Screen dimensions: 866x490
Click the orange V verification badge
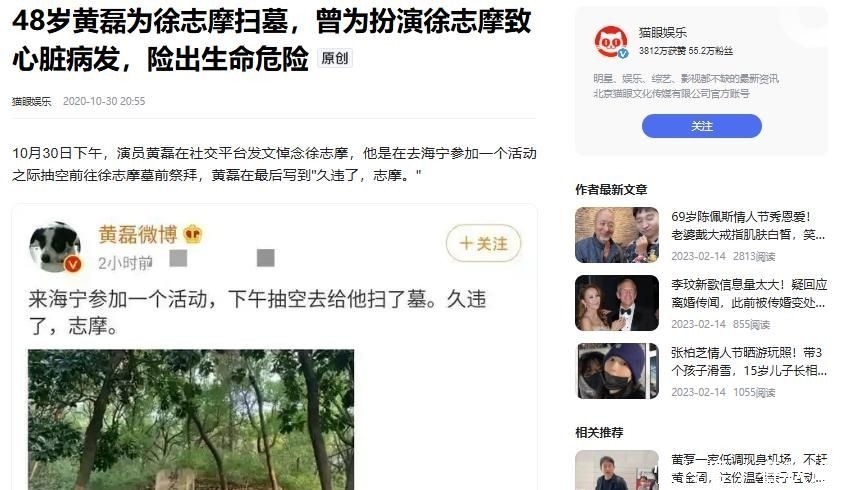pos(72,265)
